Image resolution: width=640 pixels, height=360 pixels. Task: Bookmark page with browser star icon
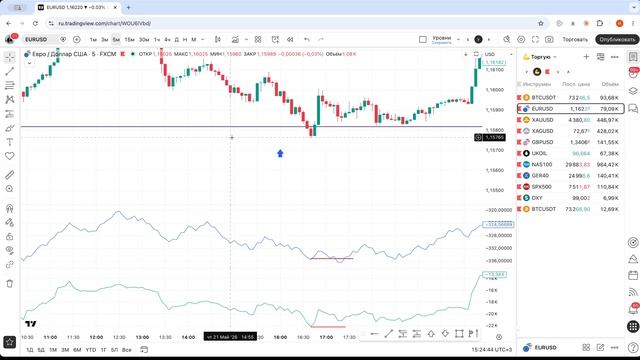(x=541, y=24)
